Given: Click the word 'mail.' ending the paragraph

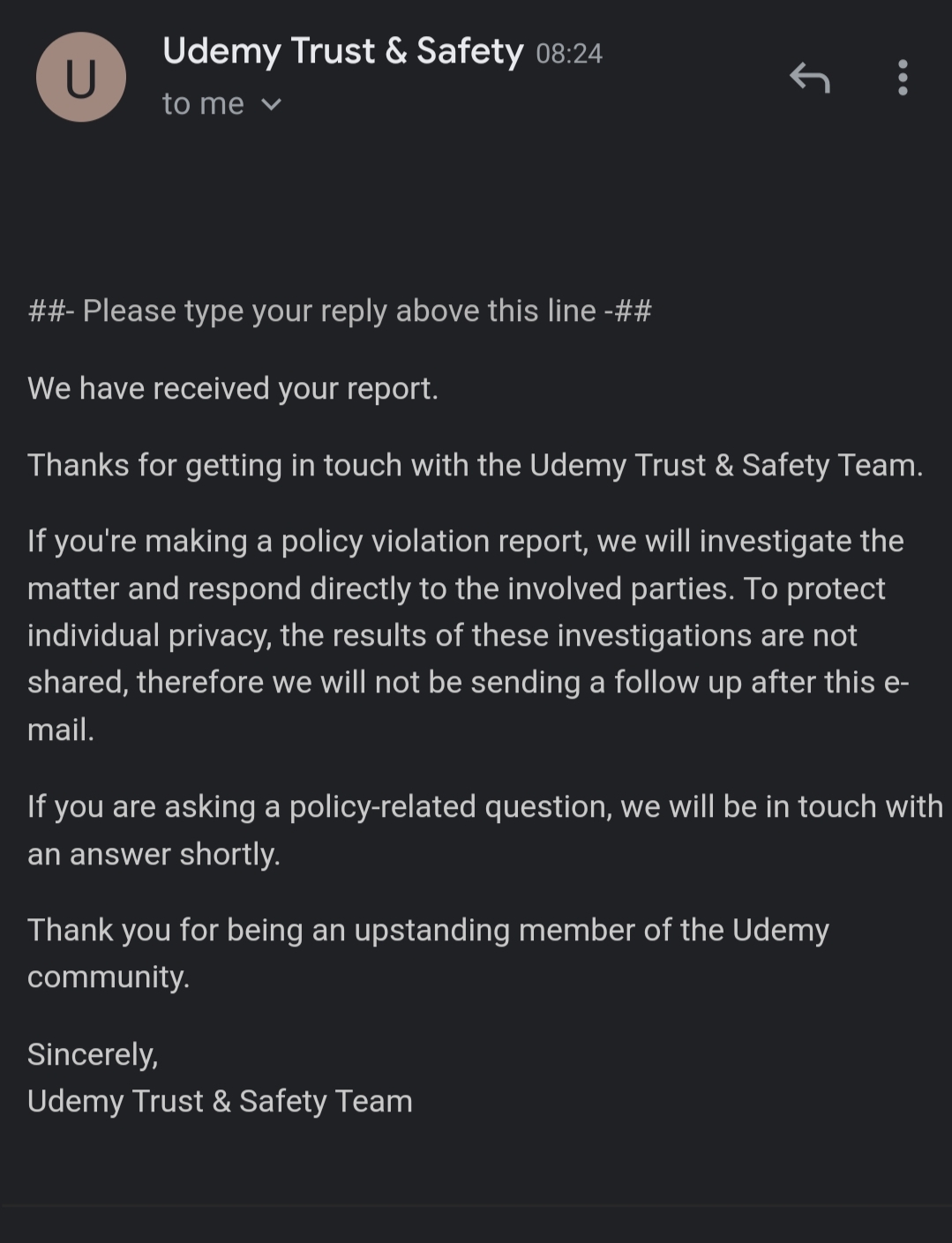Looking at the screenshot, I should pos(61,730).
